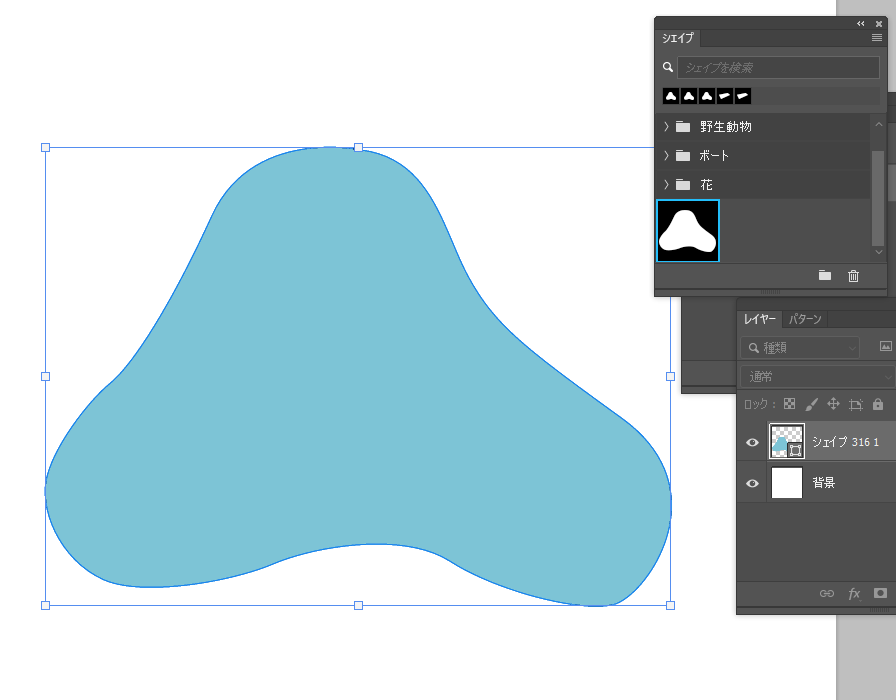This screenshot has height=700, width=896.
Task: Toggle visibility of the 背景 layer
Action: tap(752, 483)
